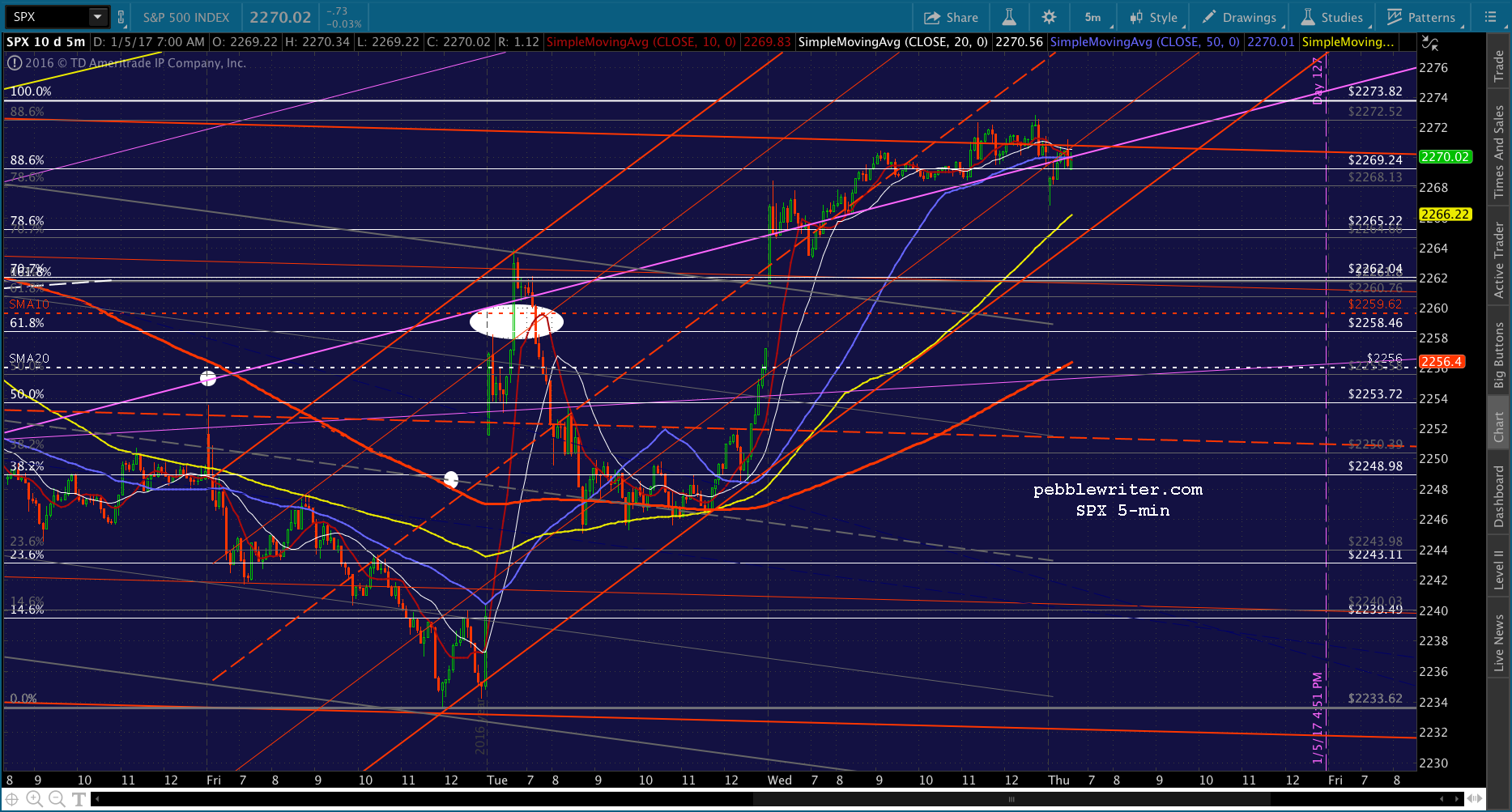1512x812 pixels.
Task: Expand the Style menu
Action: tap(1155, 17)
